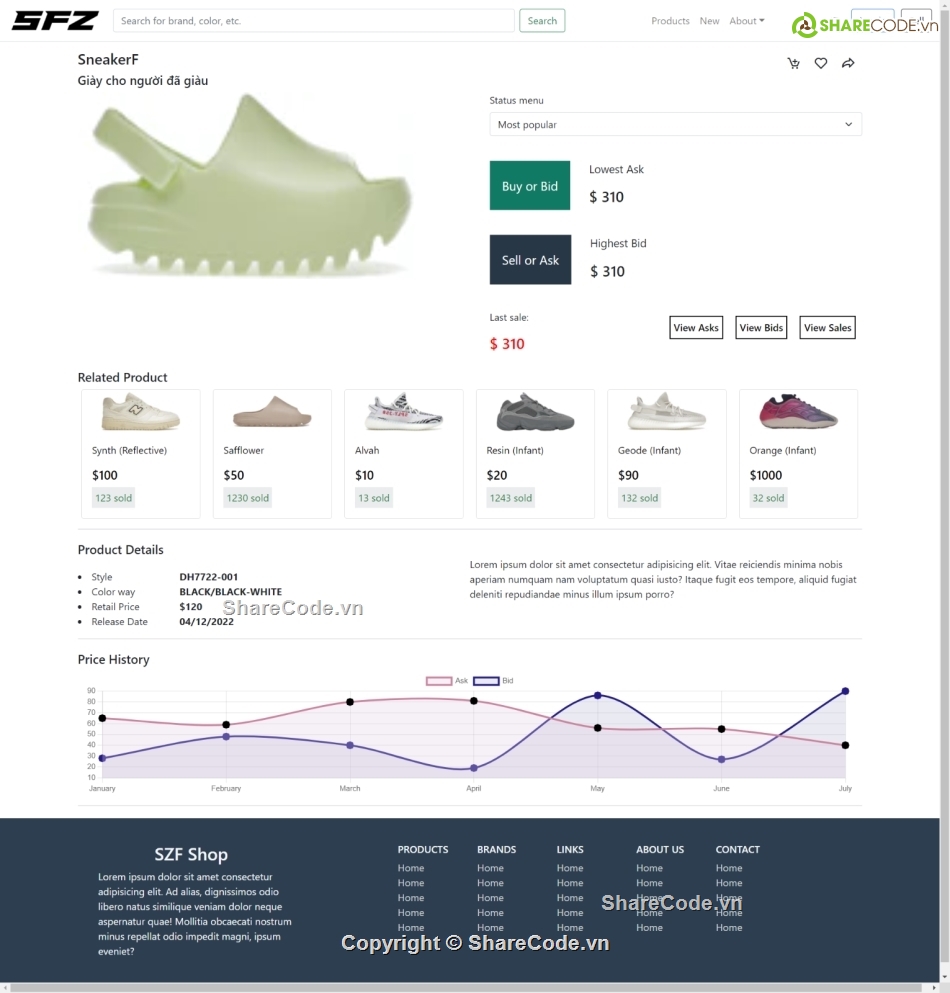
Task: Click the View Bids button
Action: [761, 328]
